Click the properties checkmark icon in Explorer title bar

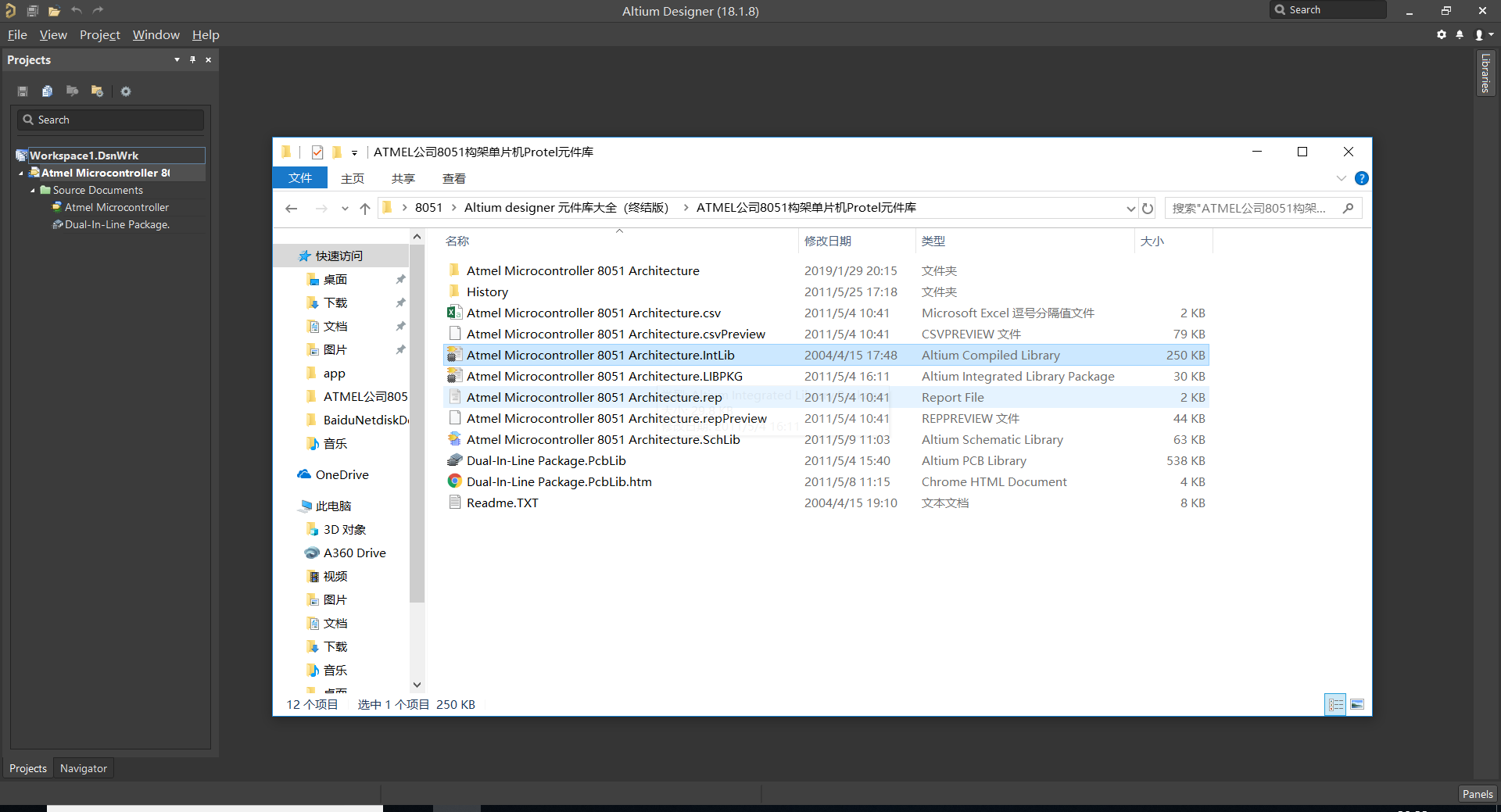(317, 152)
